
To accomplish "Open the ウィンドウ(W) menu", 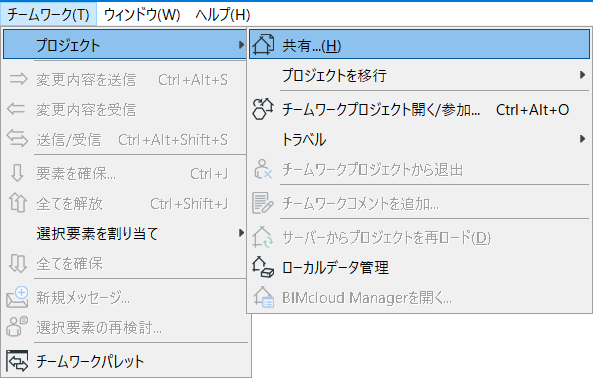I will 142,15.
